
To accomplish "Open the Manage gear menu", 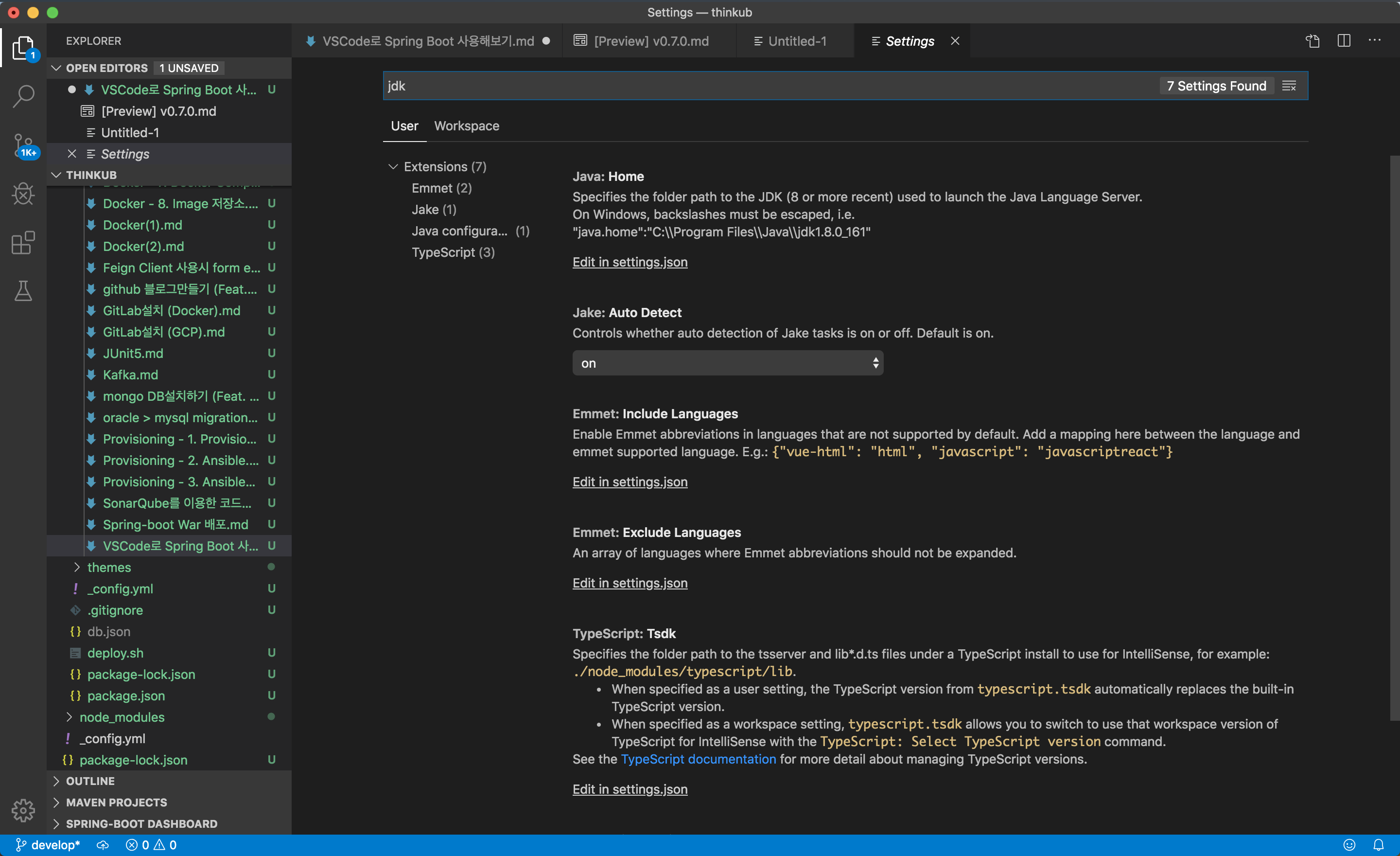I will [23, 810].
